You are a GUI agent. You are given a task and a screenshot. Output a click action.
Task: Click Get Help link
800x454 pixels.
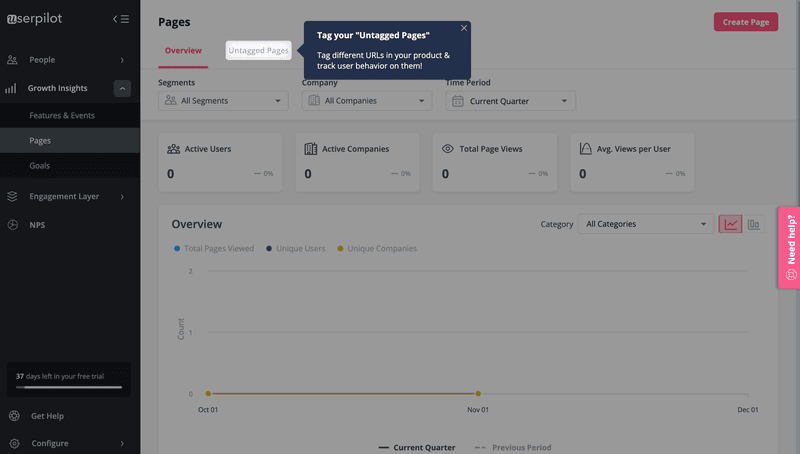47,416
